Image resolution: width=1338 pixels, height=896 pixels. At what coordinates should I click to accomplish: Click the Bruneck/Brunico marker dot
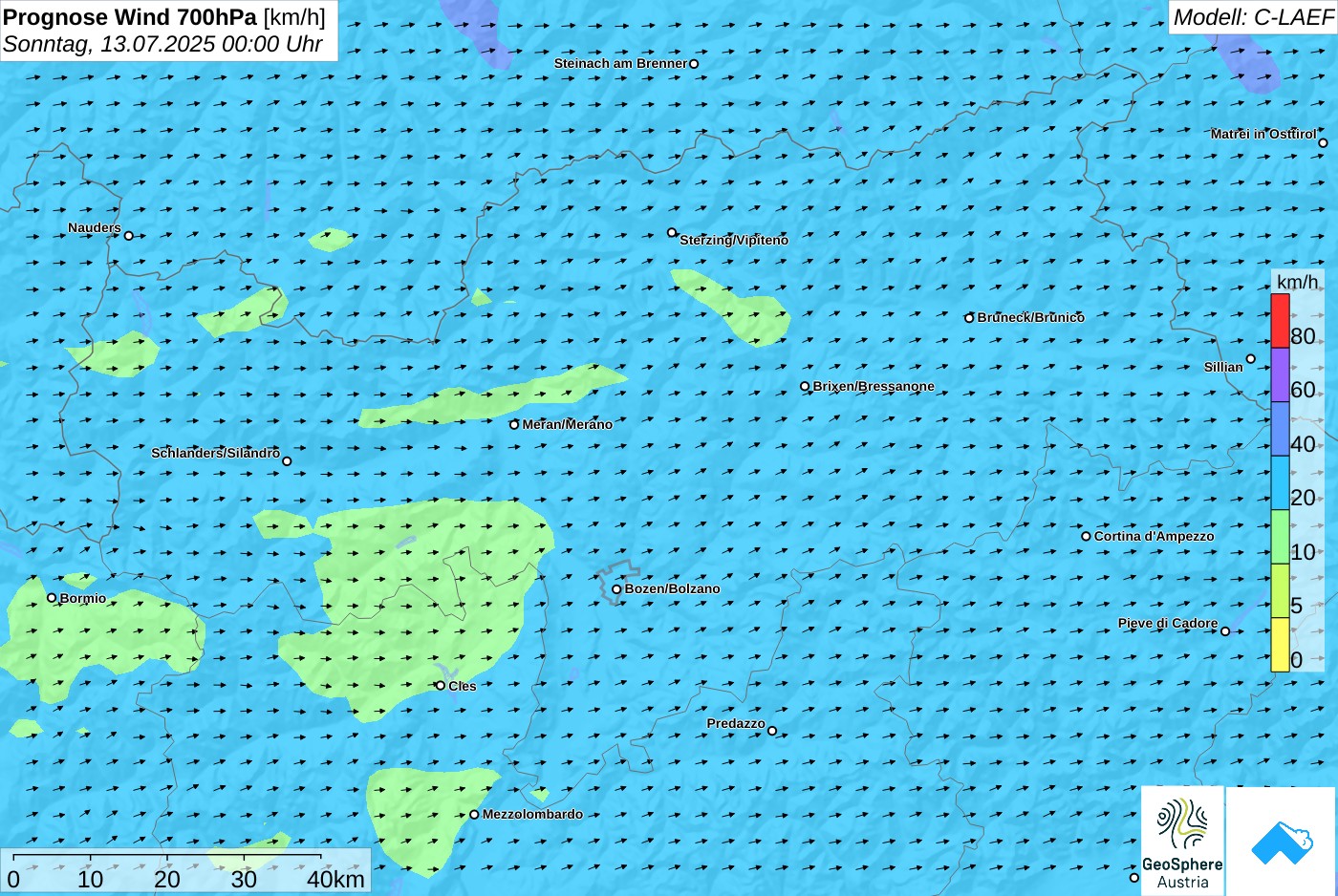click(969, 318)
